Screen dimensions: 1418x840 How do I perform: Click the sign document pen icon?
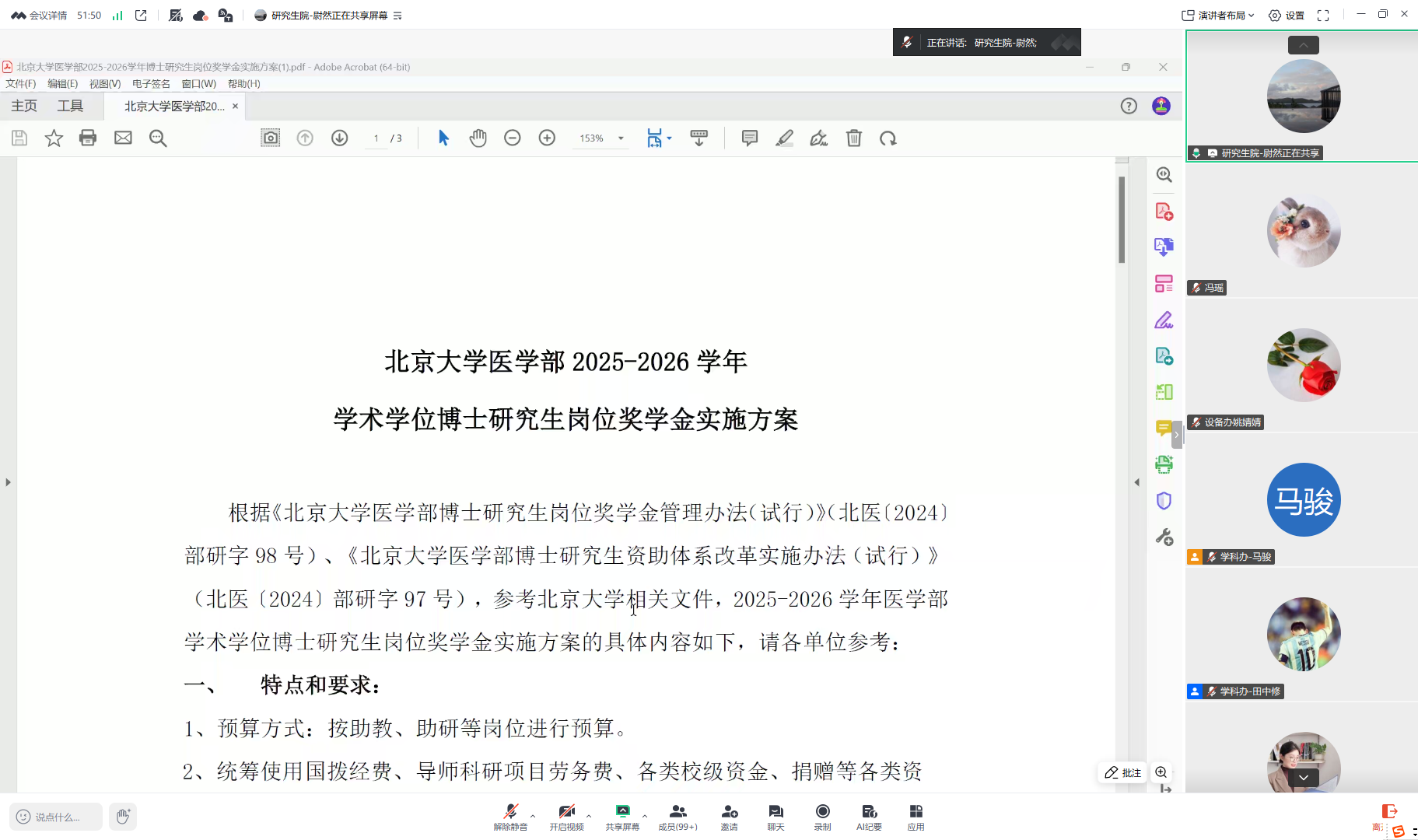pyautogui.click(x=818, y=138)
